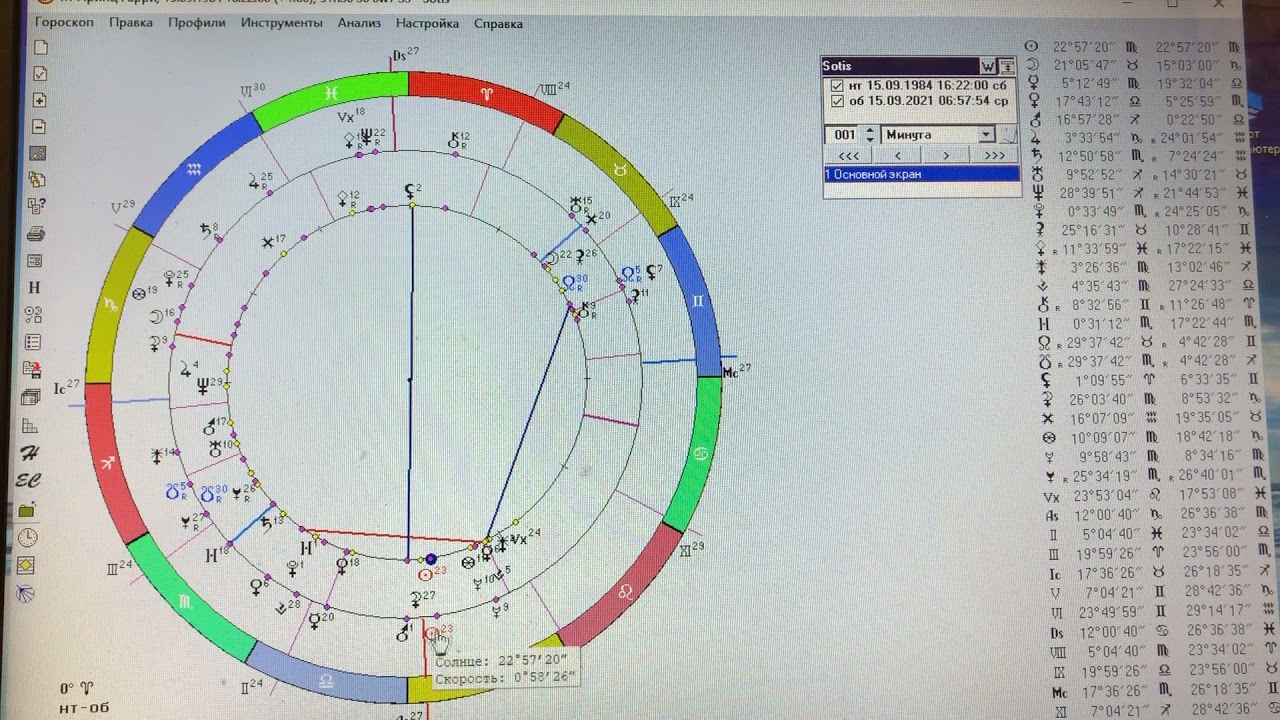This screenshot has width=1280, height=720.
Task: Click the document with plus icon
Action: click(x=40, y=100)
